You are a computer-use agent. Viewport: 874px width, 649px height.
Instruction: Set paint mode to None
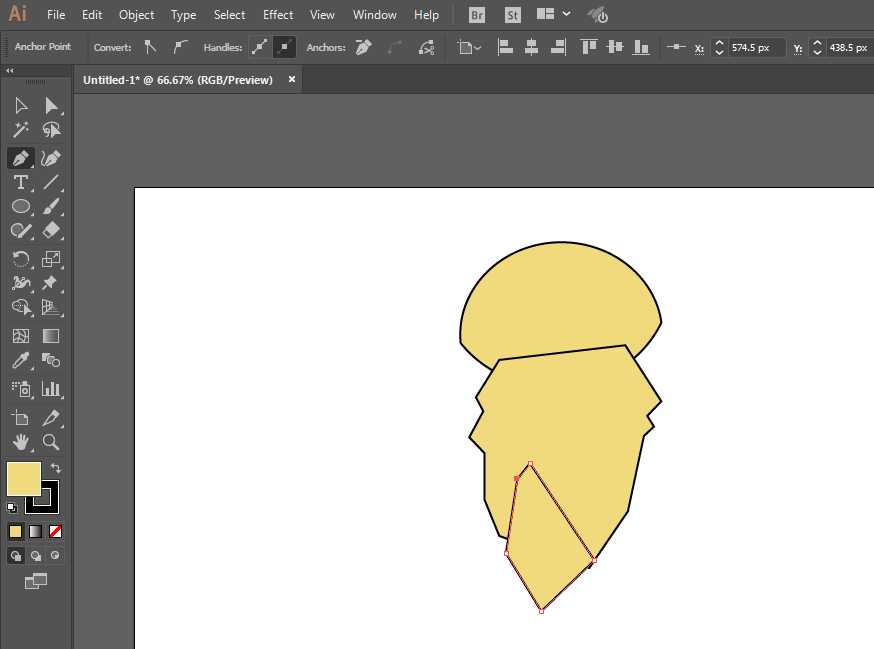56,531
